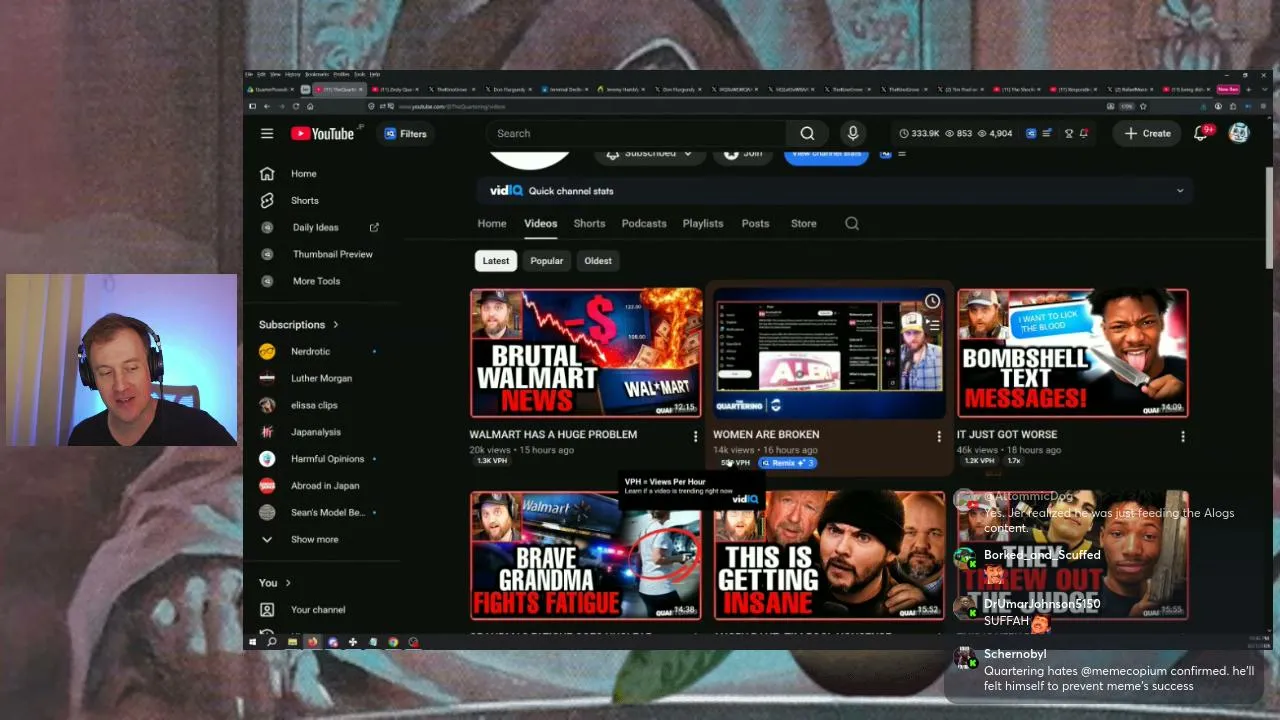
Task: Click the browser Reload button
Action: coord(296,106)
